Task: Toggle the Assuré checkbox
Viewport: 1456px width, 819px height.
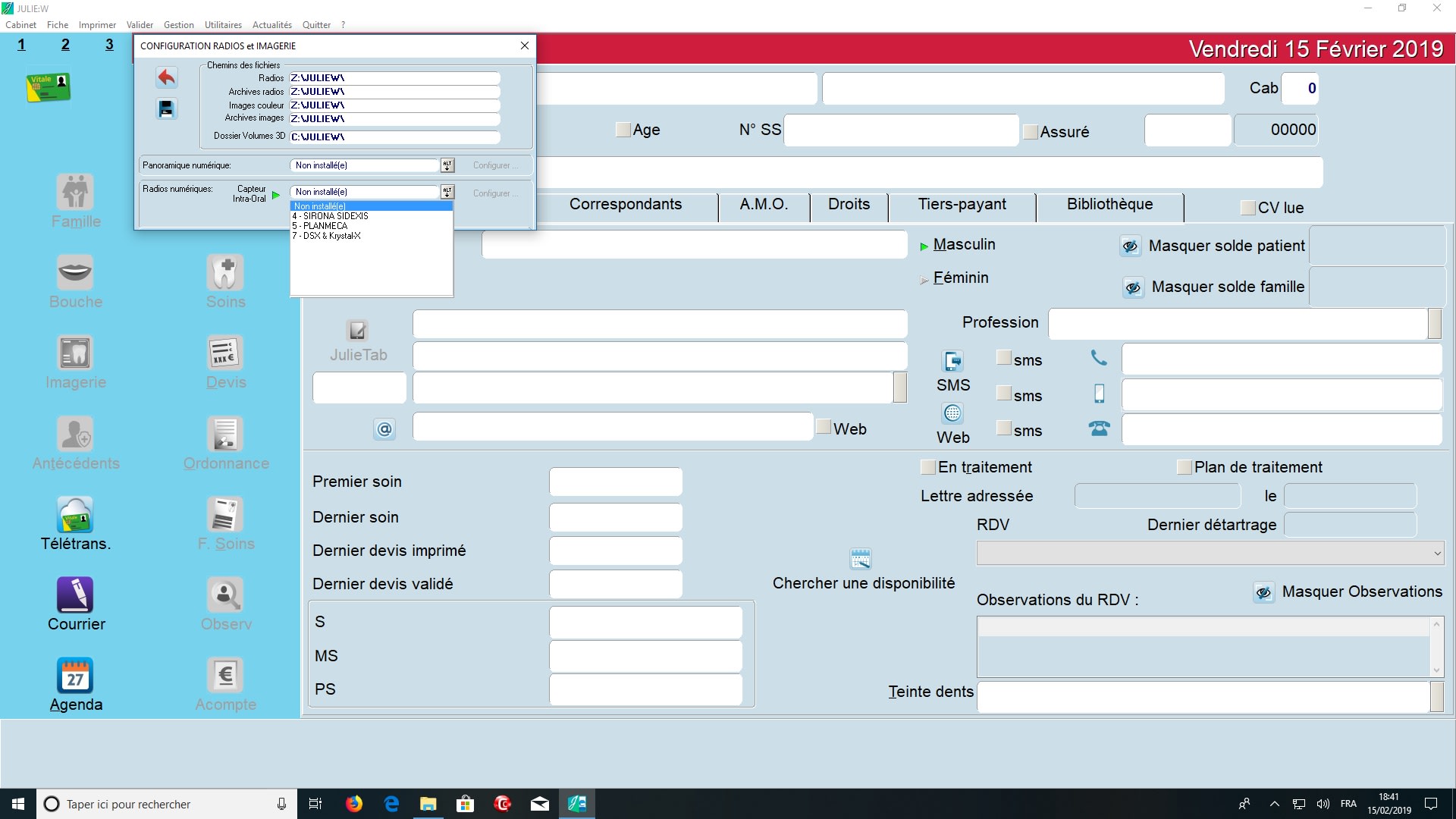Action: coord(1031,132)
